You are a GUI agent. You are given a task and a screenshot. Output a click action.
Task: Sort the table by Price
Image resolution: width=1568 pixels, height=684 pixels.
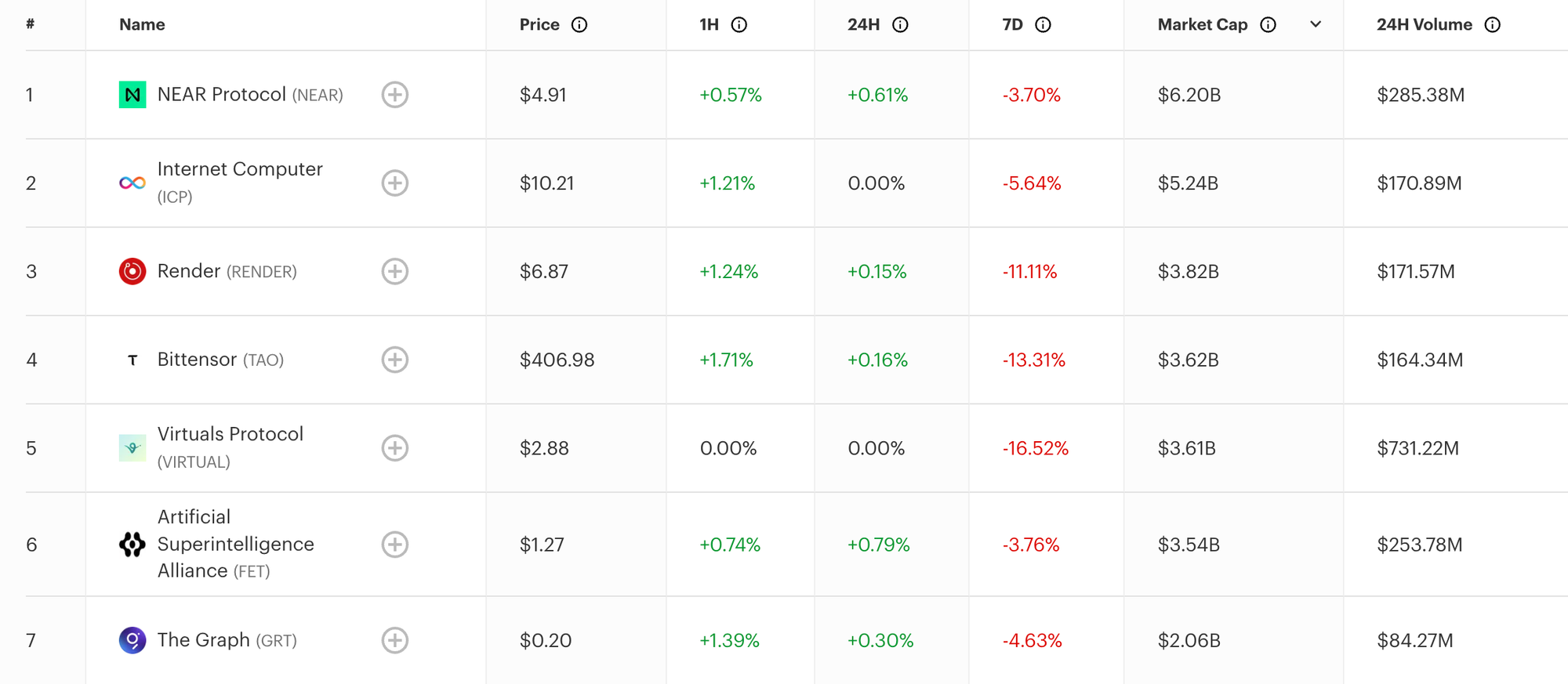[538, 24]
